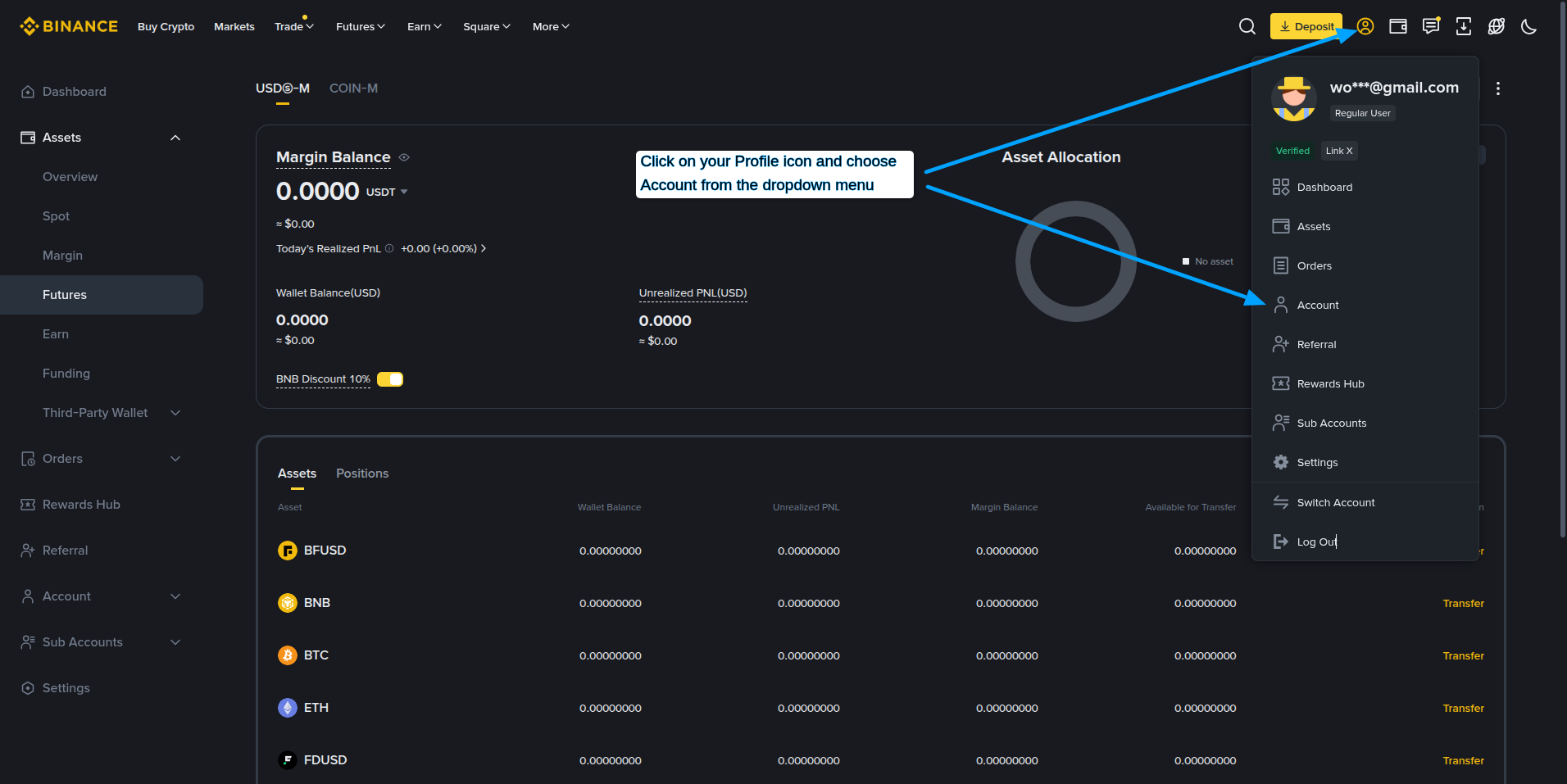Open the search magnifier icon
1567x784 pixels.
coord(1247,26)
